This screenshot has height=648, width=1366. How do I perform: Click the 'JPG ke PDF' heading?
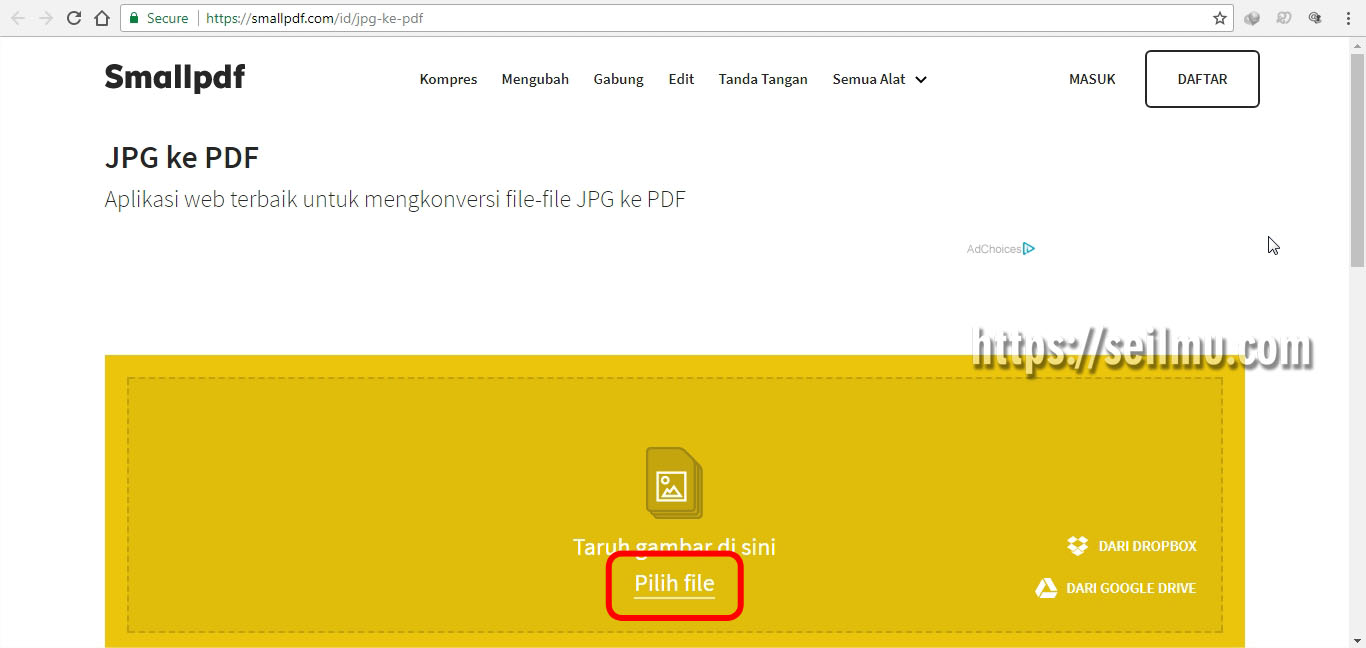tap(182, 157)
